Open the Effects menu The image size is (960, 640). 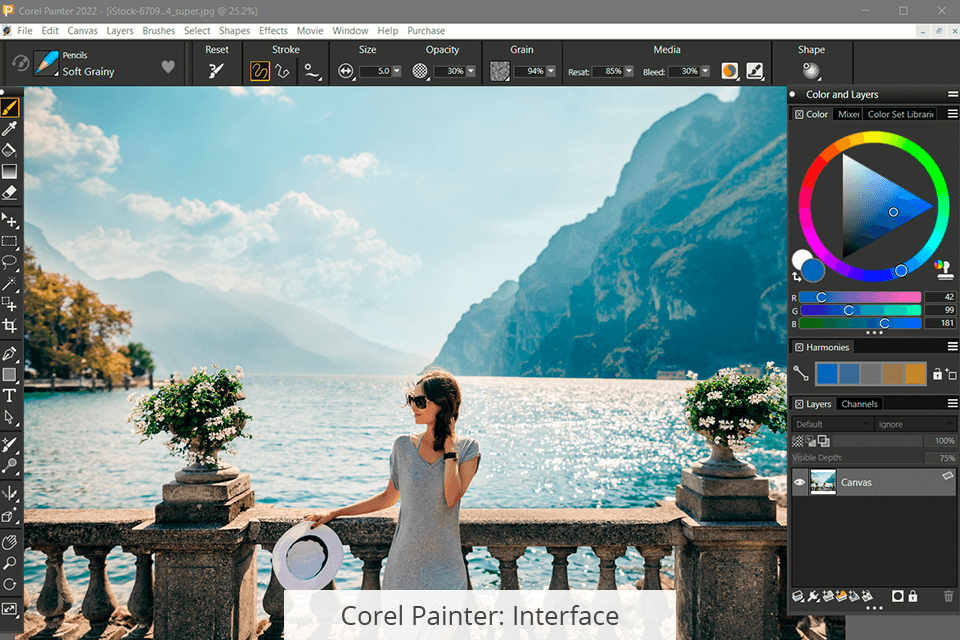273,31
